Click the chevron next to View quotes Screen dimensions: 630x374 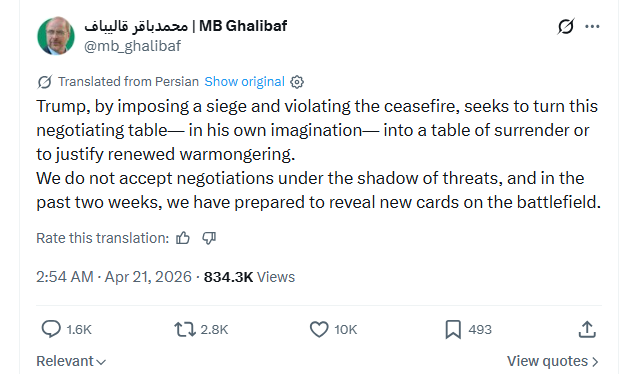click(595, 362)
